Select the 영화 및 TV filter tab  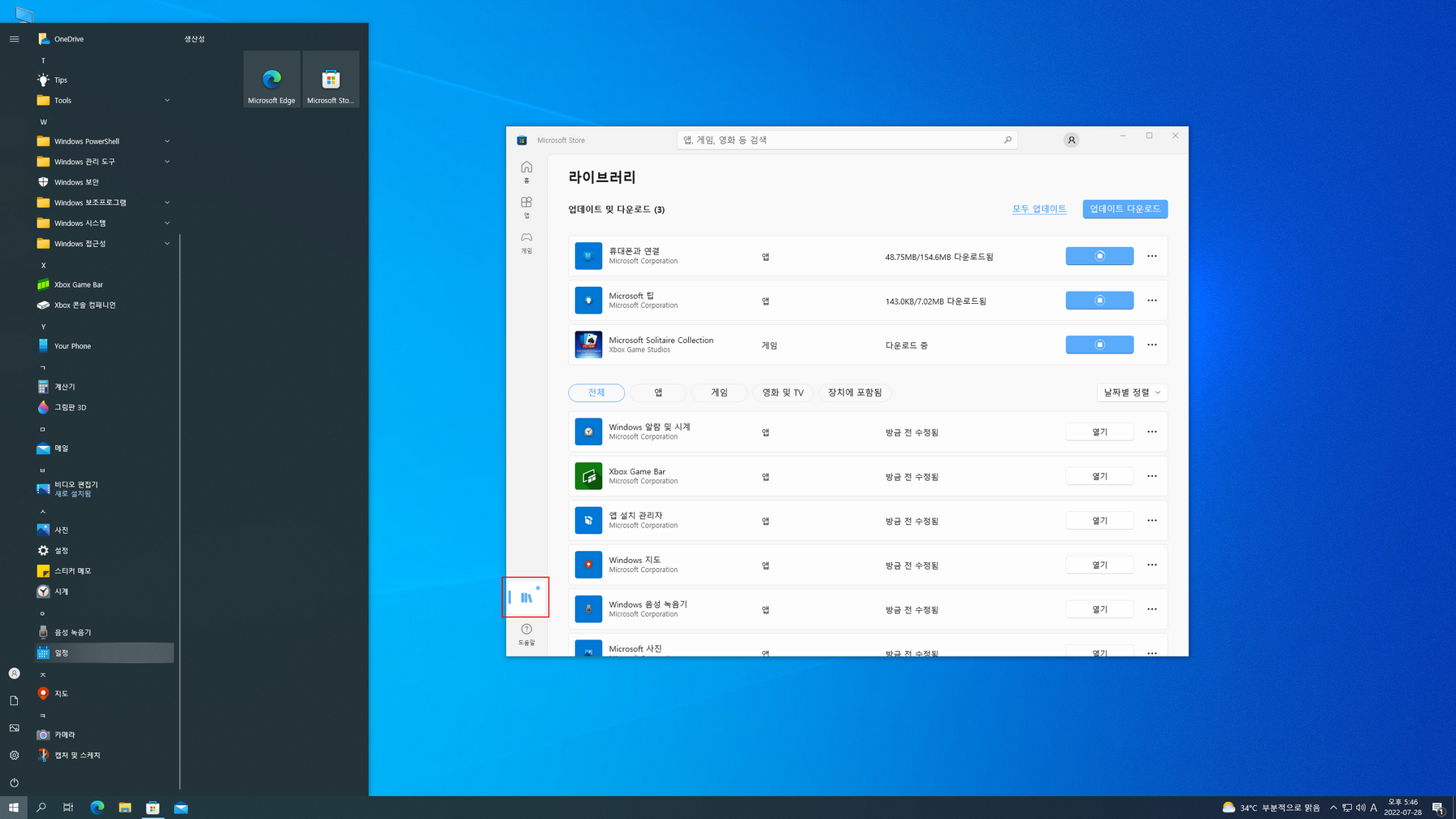[782, 392]
